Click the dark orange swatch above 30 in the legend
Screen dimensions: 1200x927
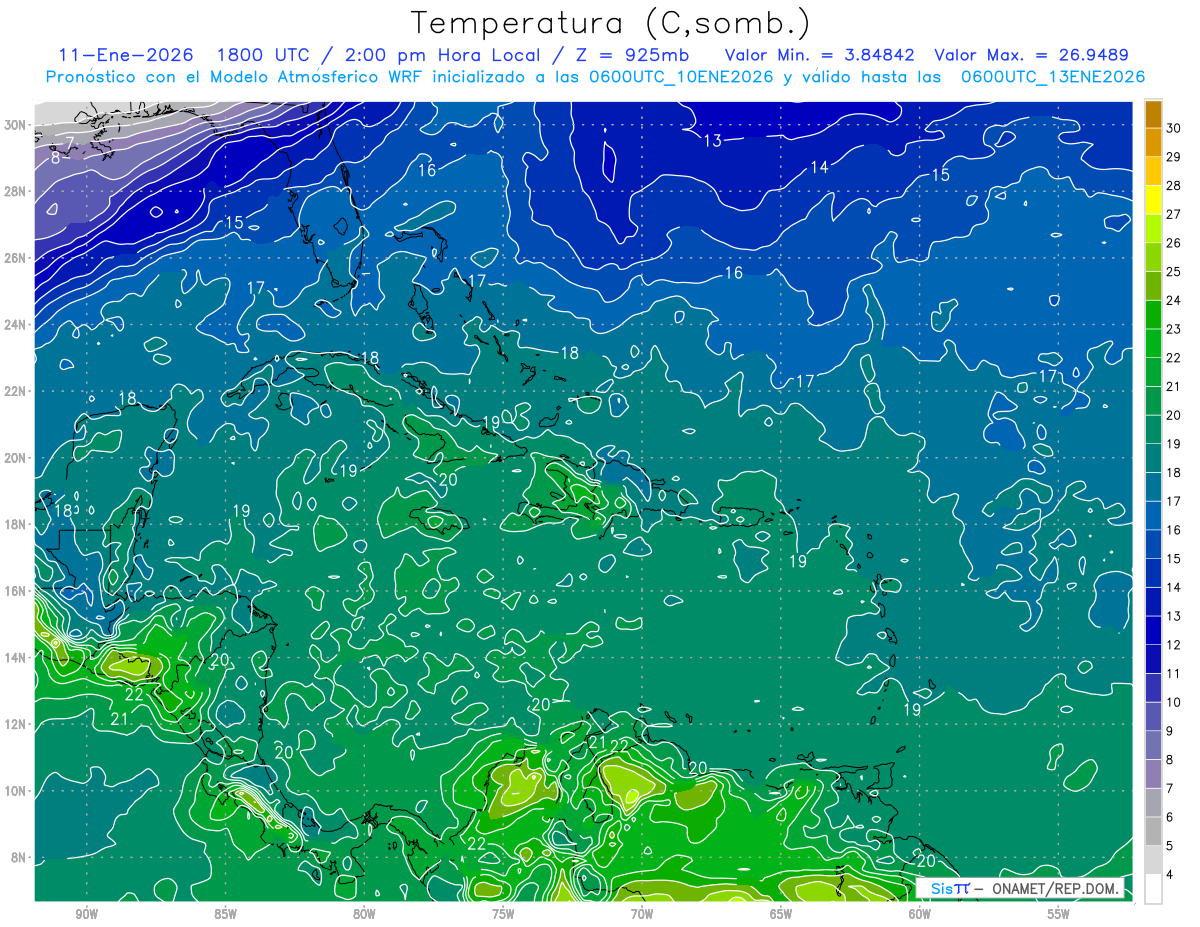1154,114
